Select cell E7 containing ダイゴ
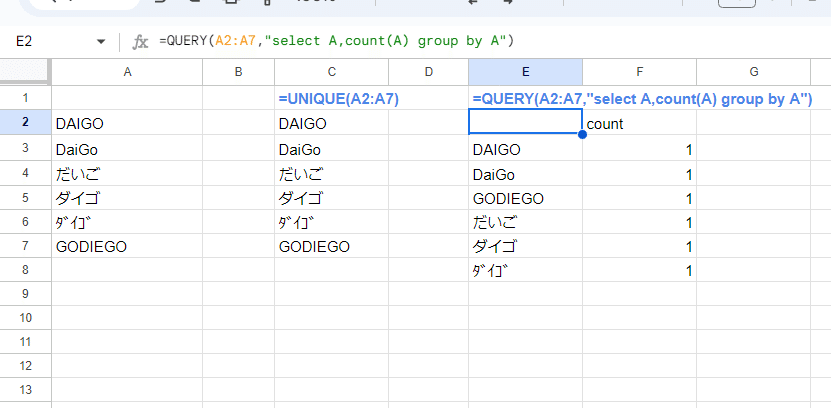Screen dimensions: 831x408 point(525,246)
